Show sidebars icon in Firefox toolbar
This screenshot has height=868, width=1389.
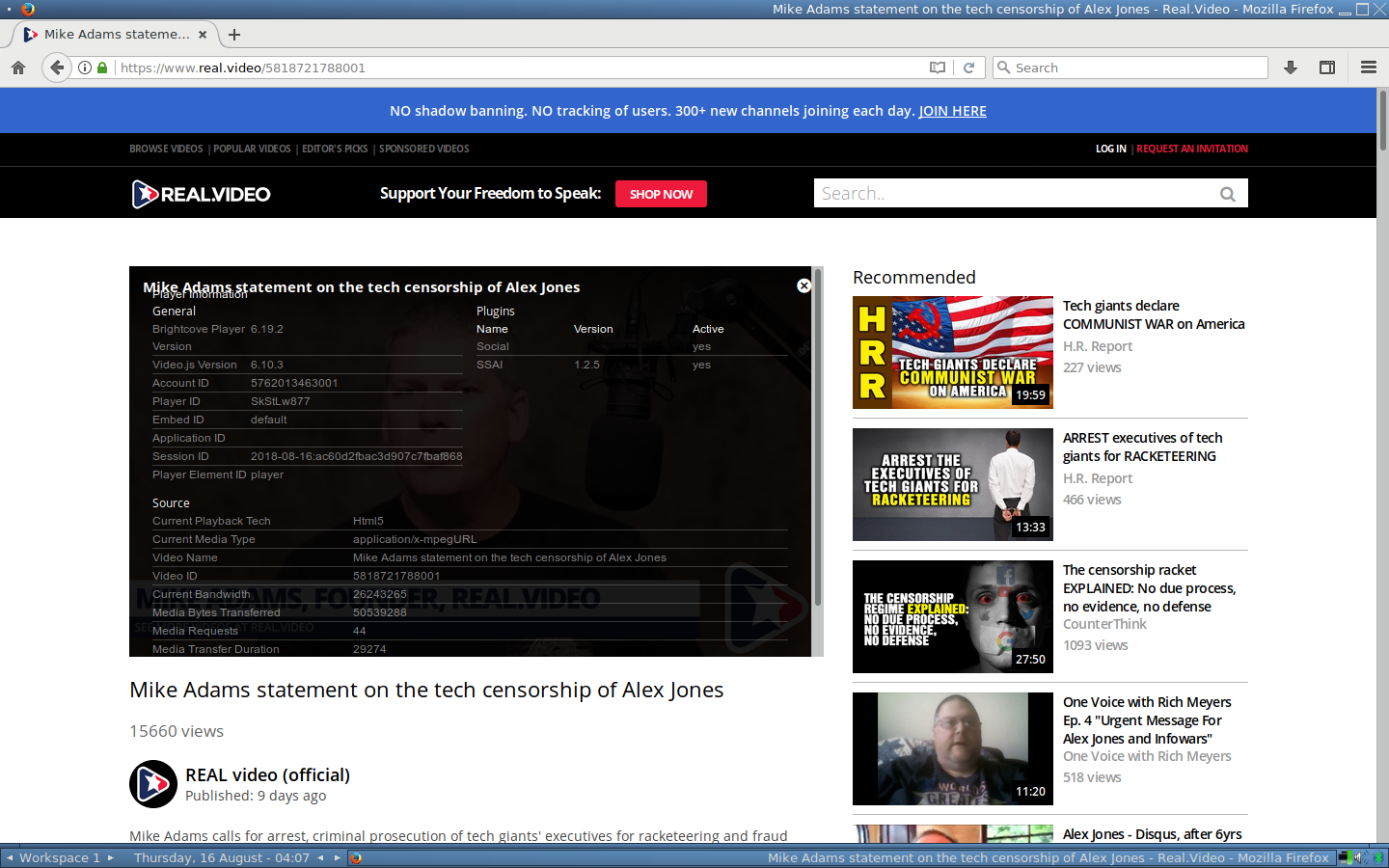1327,68
